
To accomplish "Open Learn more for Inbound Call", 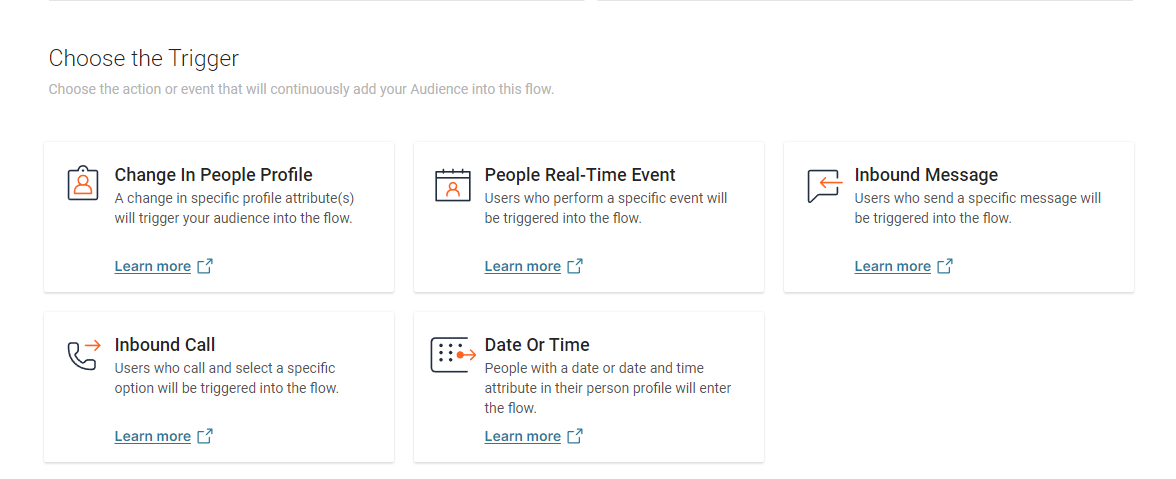I will click(153, 436).
